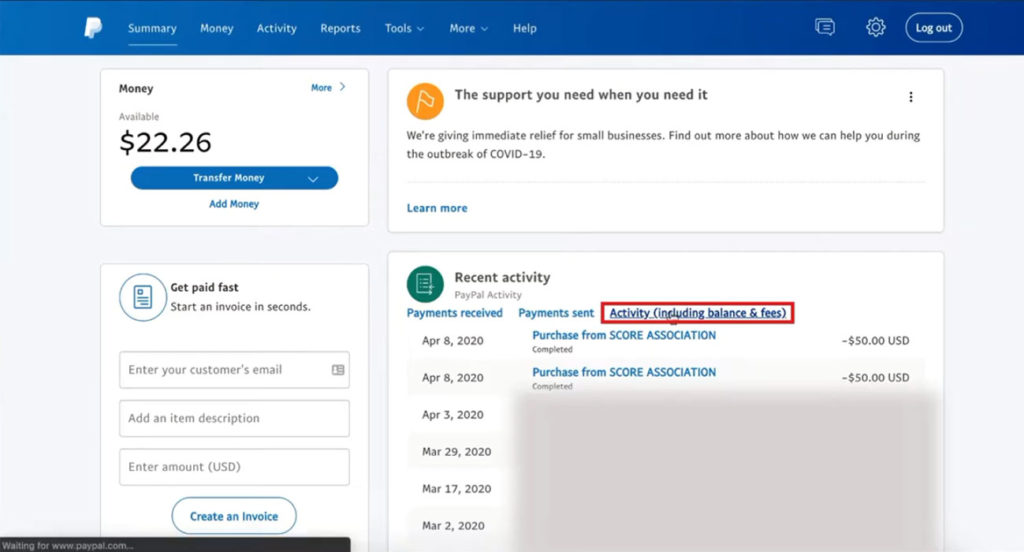Focus the Enter amount (USD) field
The width and height of the screenshot is (1024, 552).
click(x=234, y=466)
